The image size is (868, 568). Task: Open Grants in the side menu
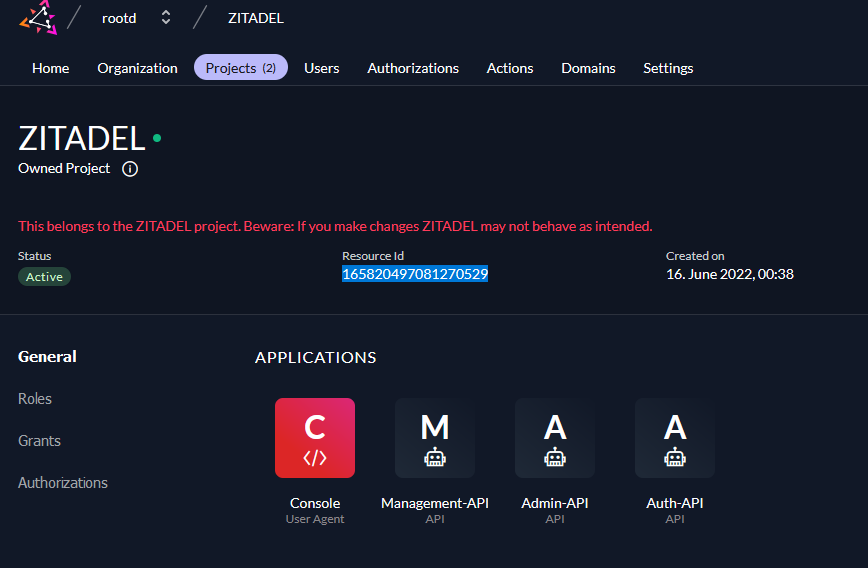point(39,441)
